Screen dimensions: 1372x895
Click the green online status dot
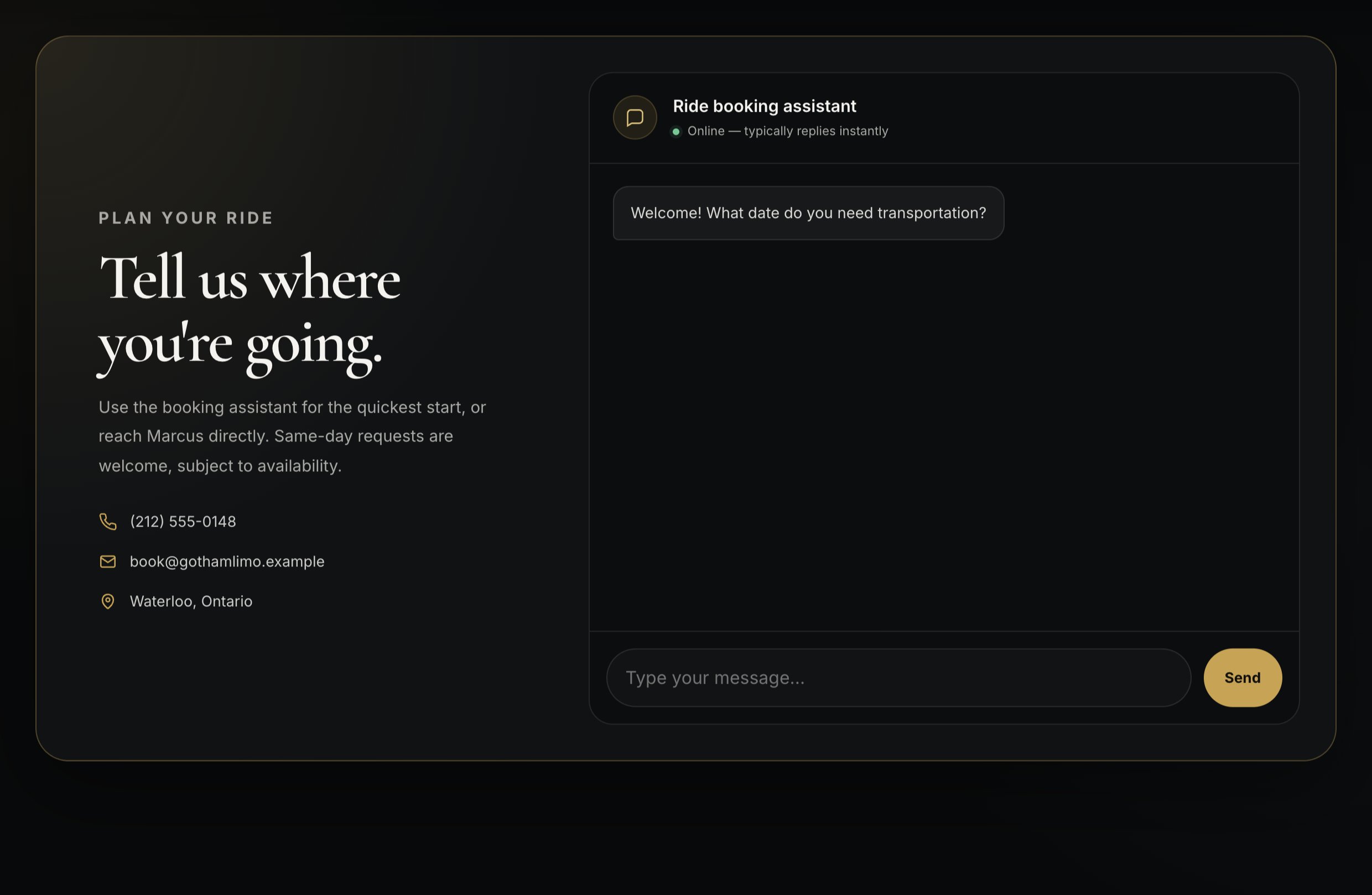(676, 132)
